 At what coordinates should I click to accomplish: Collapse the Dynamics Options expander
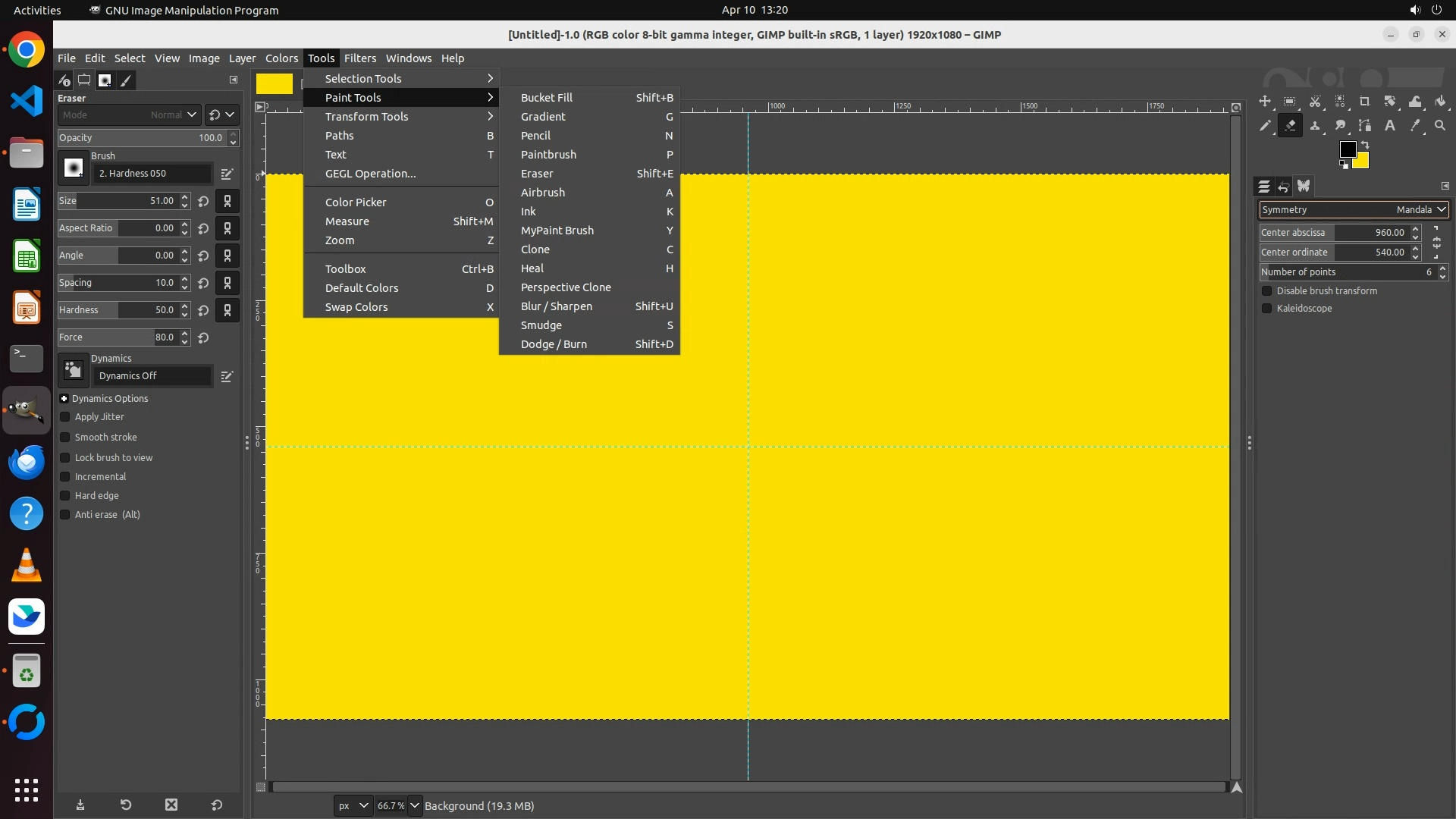click(x=64, y=399)
